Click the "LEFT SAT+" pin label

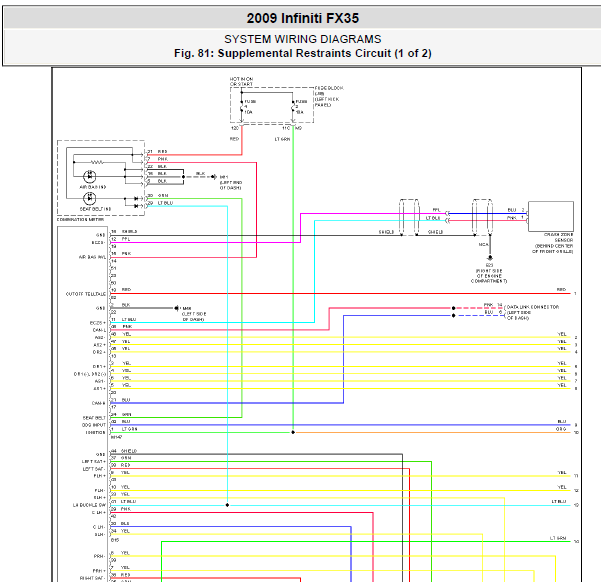[x=94, y=462]
